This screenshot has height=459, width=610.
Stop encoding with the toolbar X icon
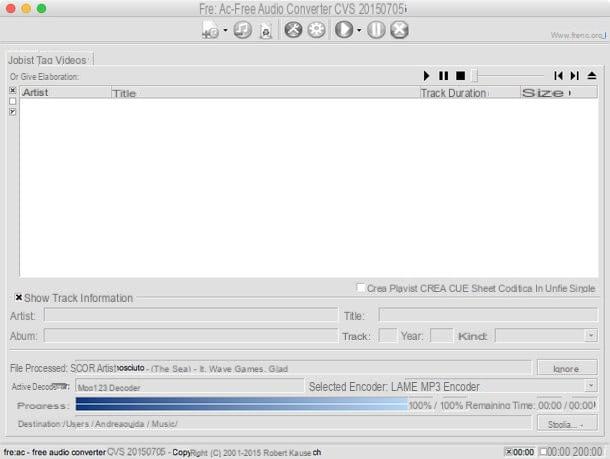pos(400,30)
